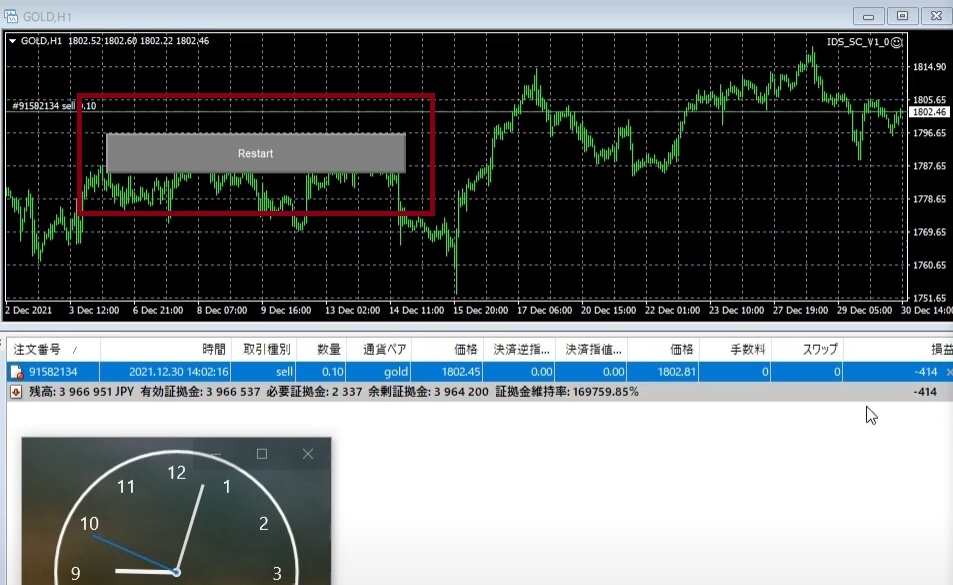The height and width of the screenshot is (585, 953).
Task: Click the current price tag 1802.46 on price scale
Action: [x=929, y=112]
